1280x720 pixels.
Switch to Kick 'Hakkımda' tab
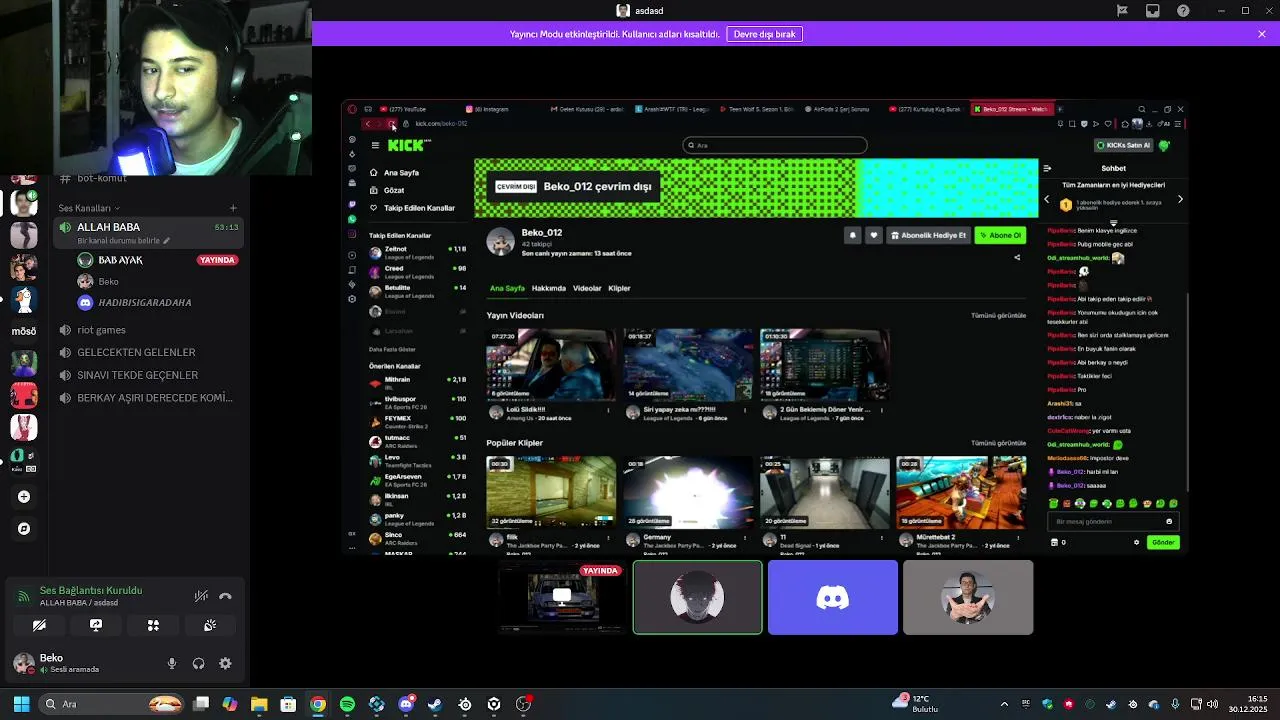[548, 288]
